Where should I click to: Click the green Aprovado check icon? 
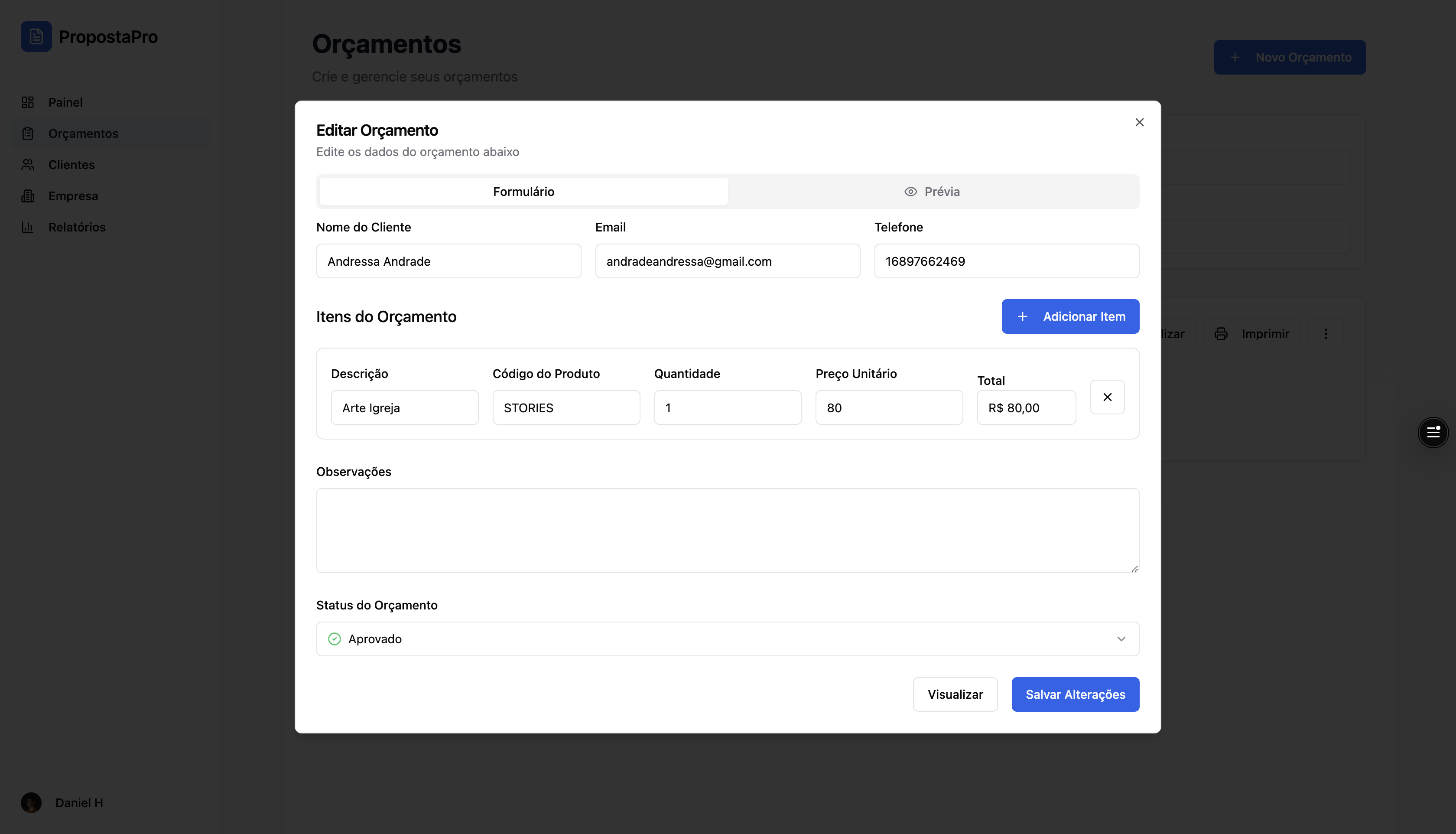click(335, 639)
